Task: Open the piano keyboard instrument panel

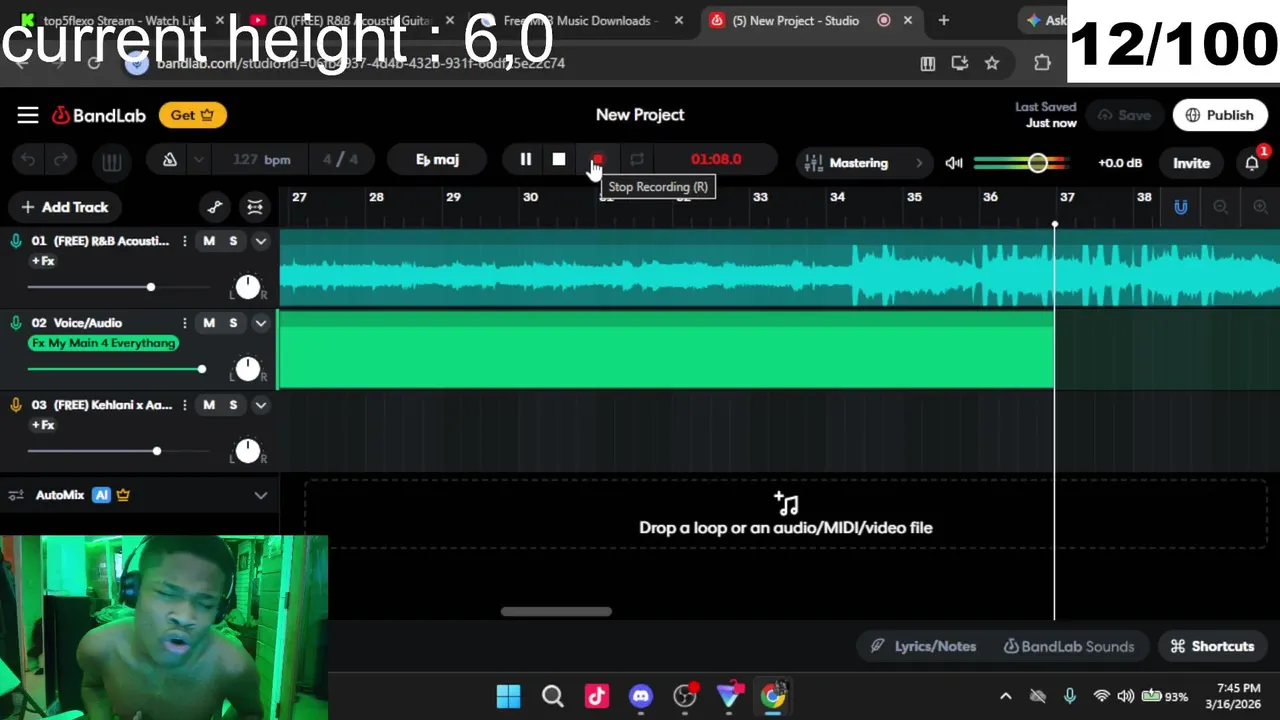Action: pos(111,161)
